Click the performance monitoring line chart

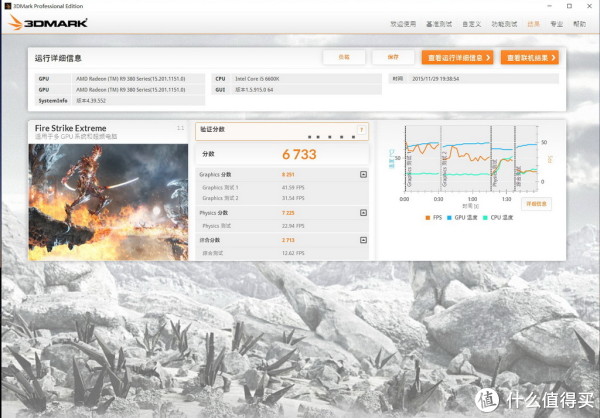(471, 158)
